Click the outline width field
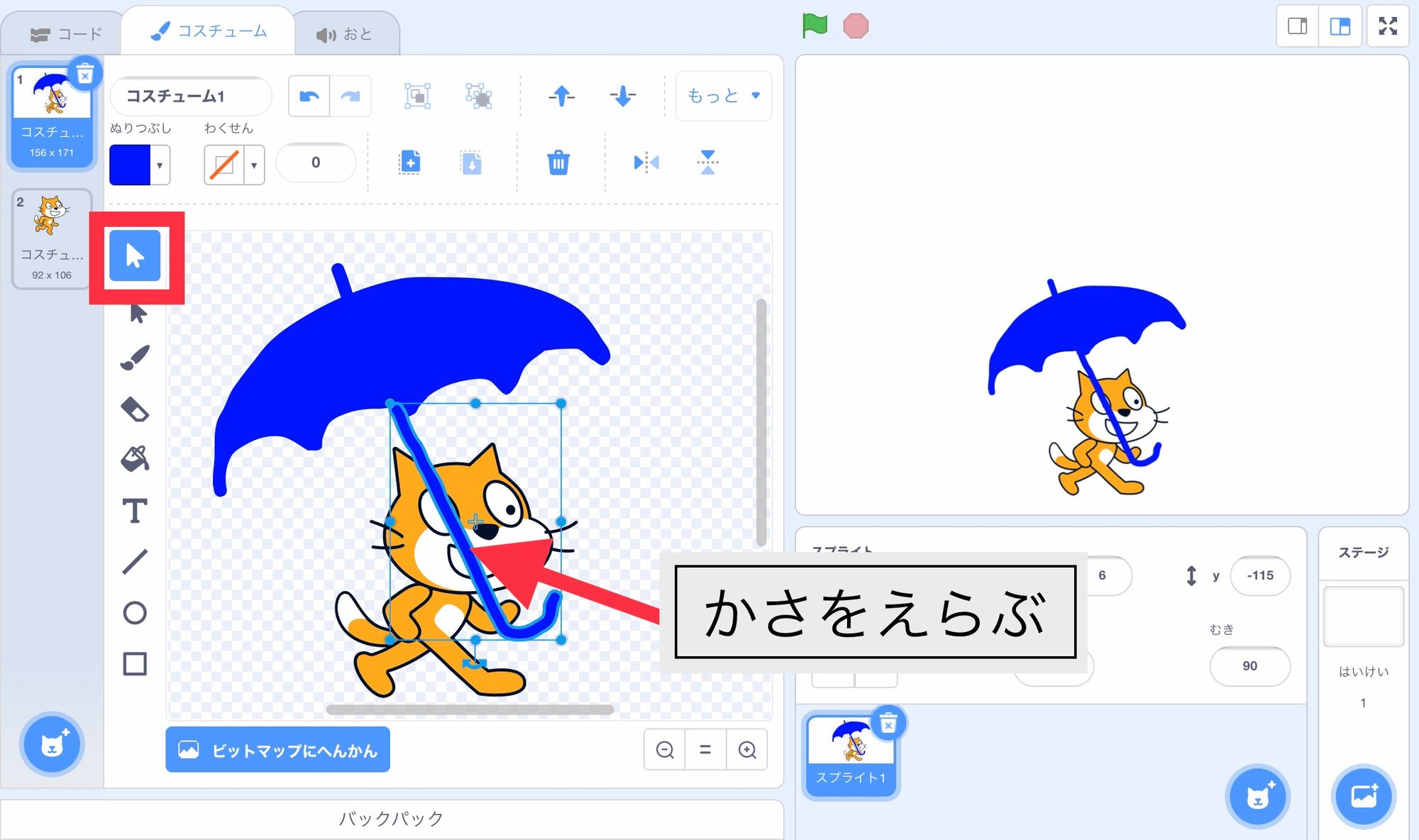Image resolution: width=1419 pixels, height=840 pixels. (x=316, y=162)
